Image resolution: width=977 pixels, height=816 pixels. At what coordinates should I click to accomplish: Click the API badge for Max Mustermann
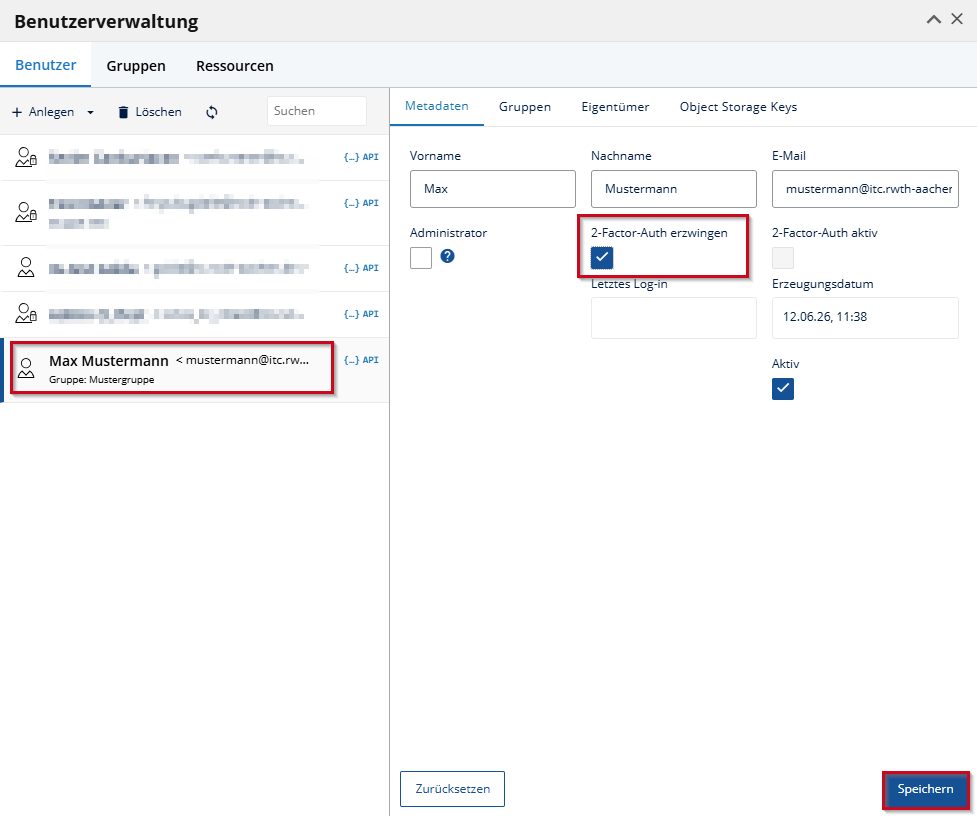tap(361, 360)
